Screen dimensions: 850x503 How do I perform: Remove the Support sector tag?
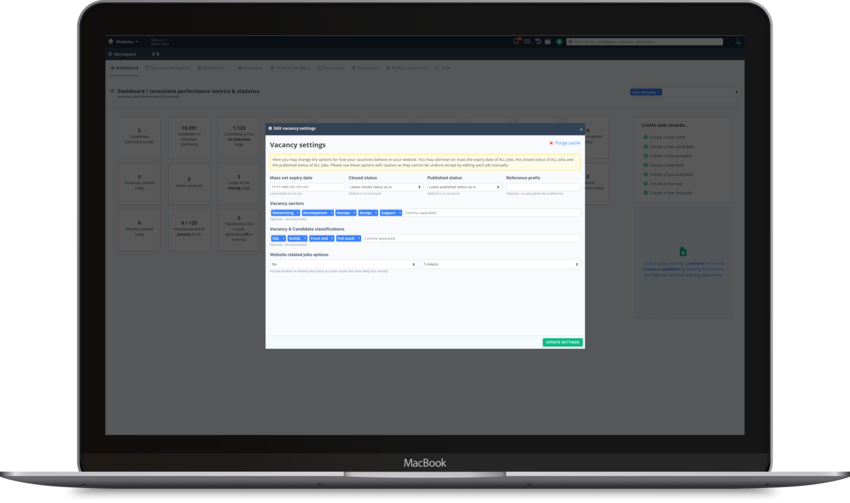[x=400, y=213]
